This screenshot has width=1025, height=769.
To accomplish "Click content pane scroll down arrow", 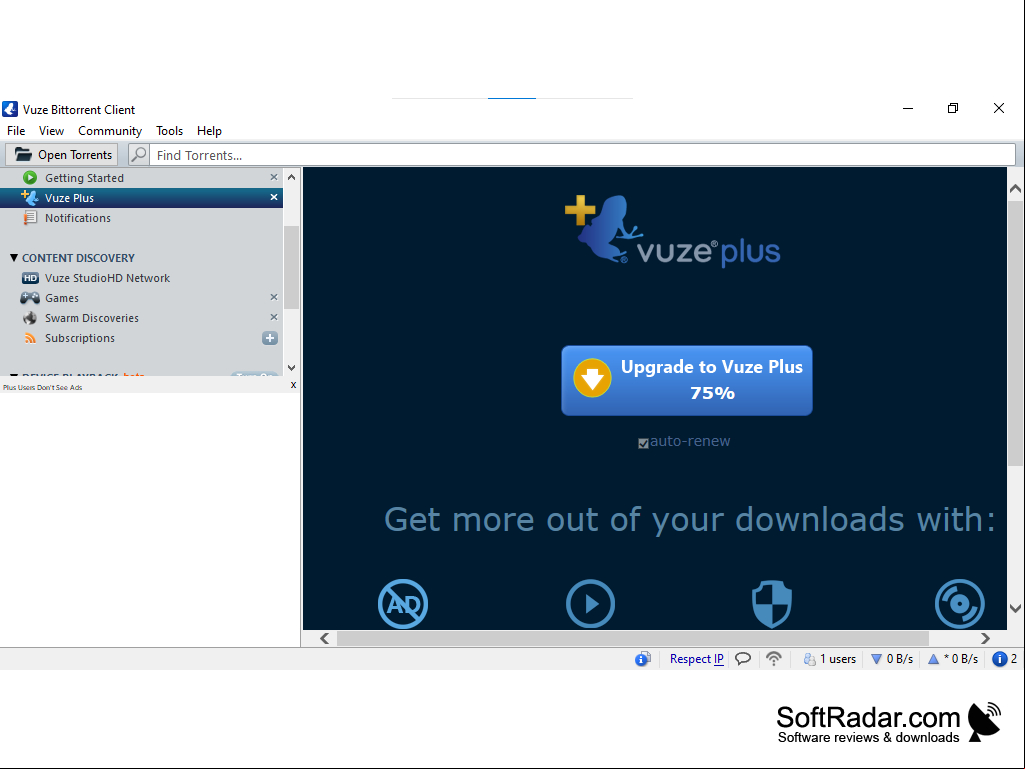I will [x=1015, y=608].
